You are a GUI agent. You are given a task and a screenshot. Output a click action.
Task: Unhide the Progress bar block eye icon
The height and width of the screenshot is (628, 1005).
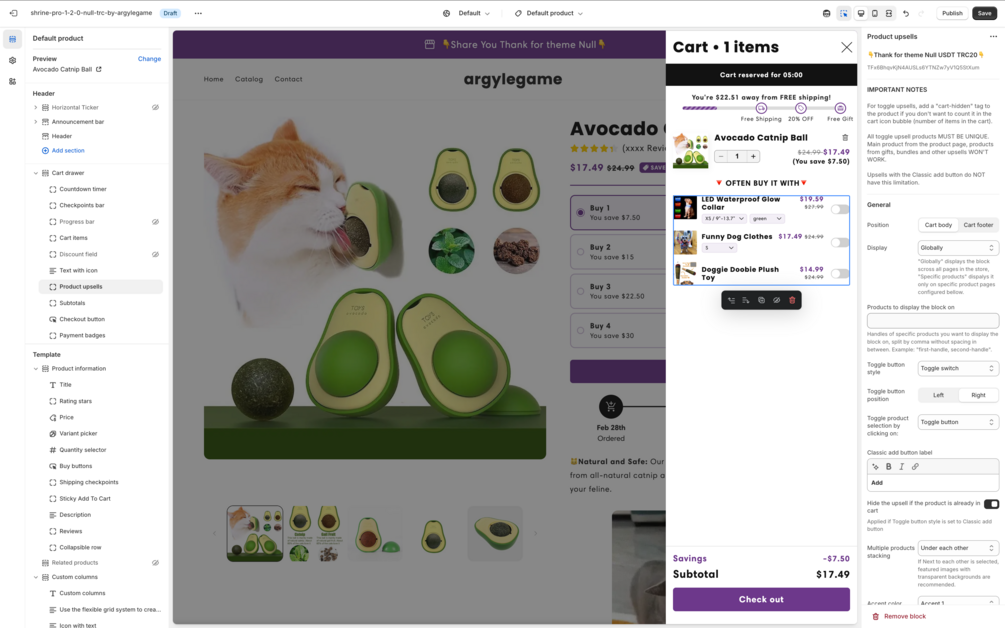tap(155, 222)
